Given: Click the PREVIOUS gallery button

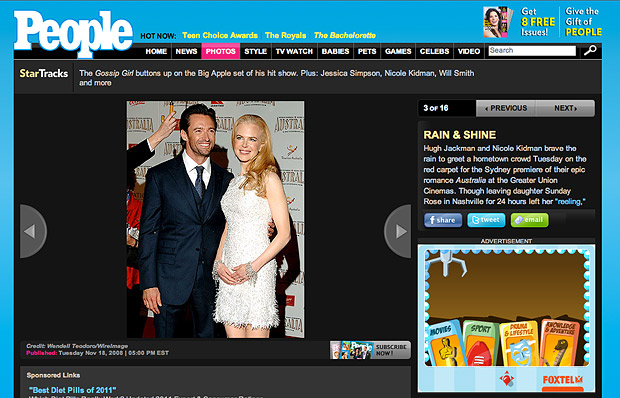Looking at the screenshot, I should click(x=506, y=108).
